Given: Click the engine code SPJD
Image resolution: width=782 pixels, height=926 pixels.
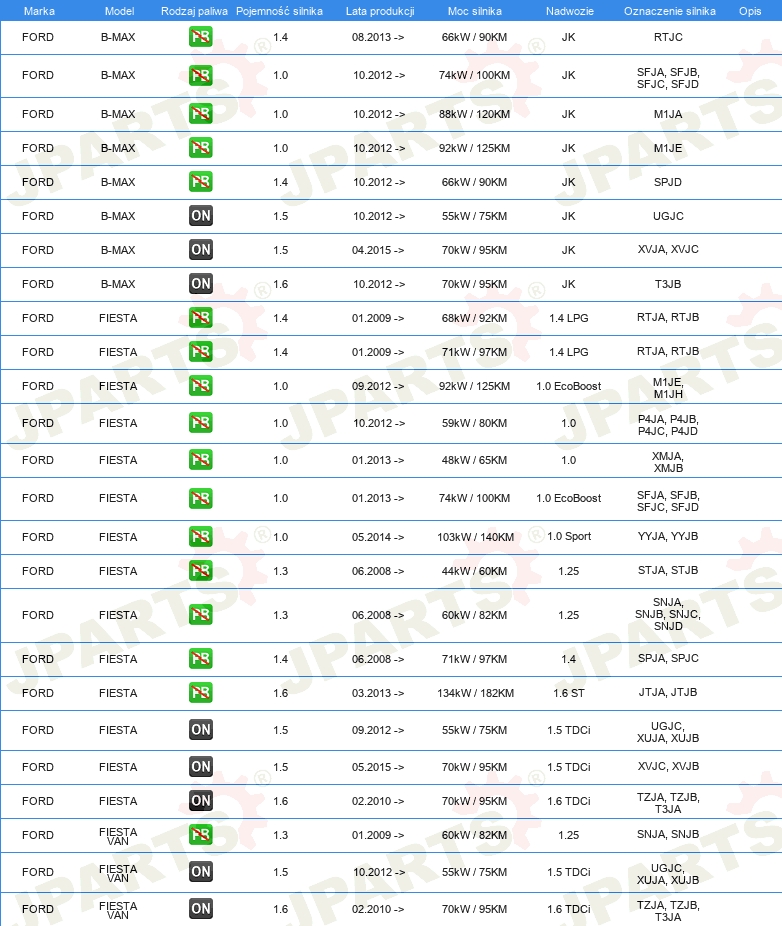Looking at the screenshot, I should pos(668,182).
